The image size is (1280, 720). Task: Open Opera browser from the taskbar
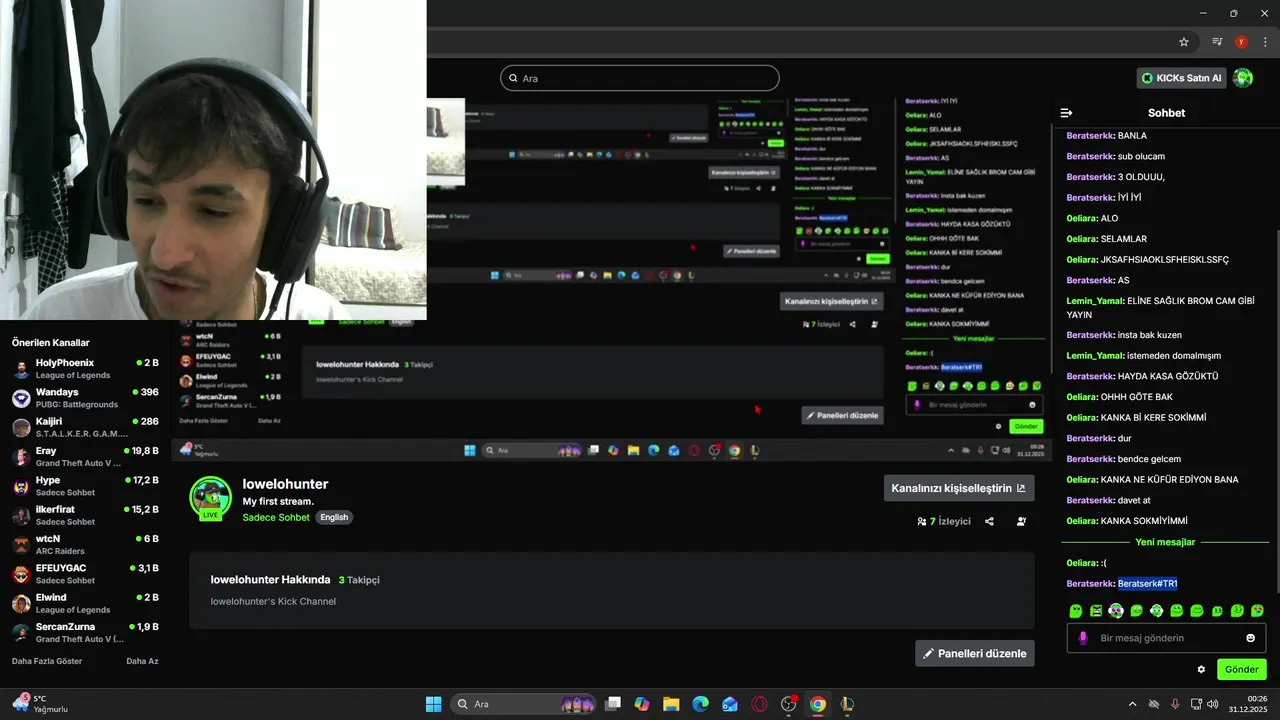759,704
